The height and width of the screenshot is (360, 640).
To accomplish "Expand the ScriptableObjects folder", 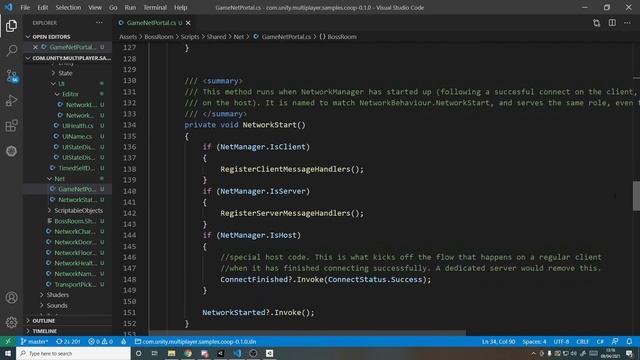I will tap(78, 211).
